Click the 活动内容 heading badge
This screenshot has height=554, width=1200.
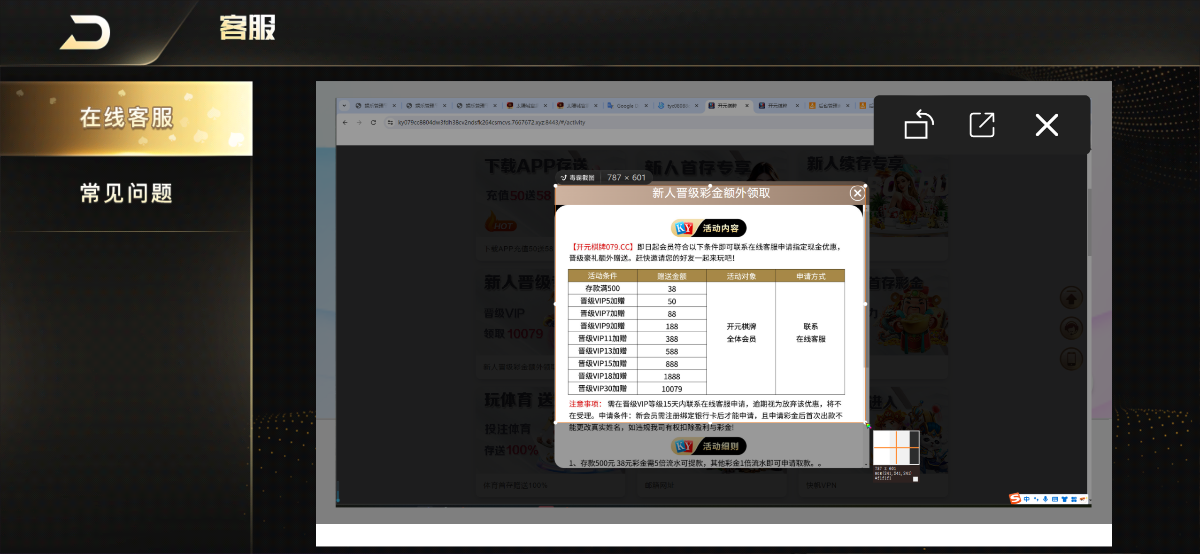click(710, 228)
